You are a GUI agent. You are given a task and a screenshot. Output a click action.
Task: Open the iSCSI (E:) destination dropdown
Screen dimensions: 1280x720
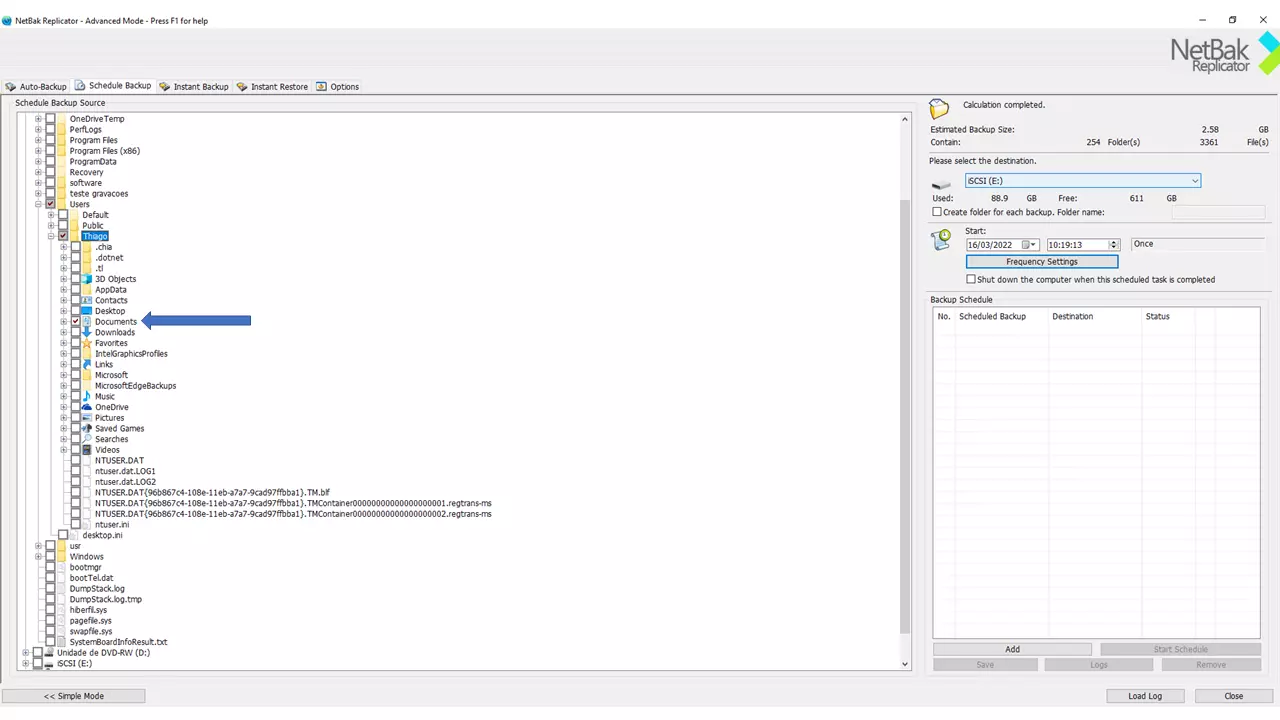pos(1195,181)
